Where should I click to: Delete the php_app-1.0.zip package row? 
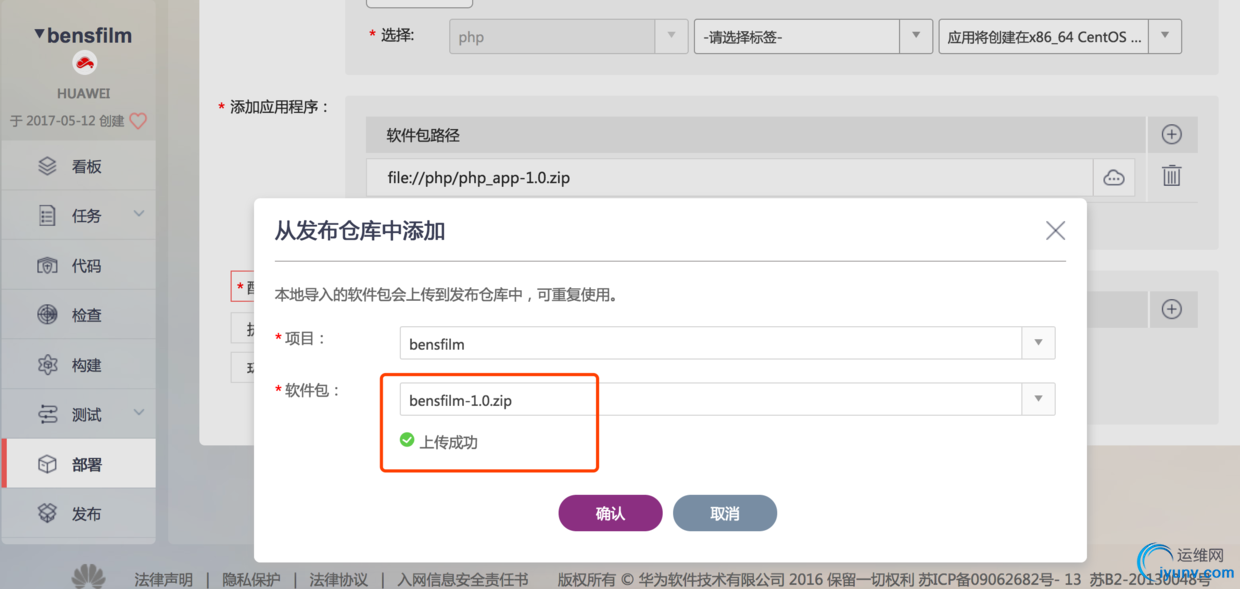tap(1171, 177)
